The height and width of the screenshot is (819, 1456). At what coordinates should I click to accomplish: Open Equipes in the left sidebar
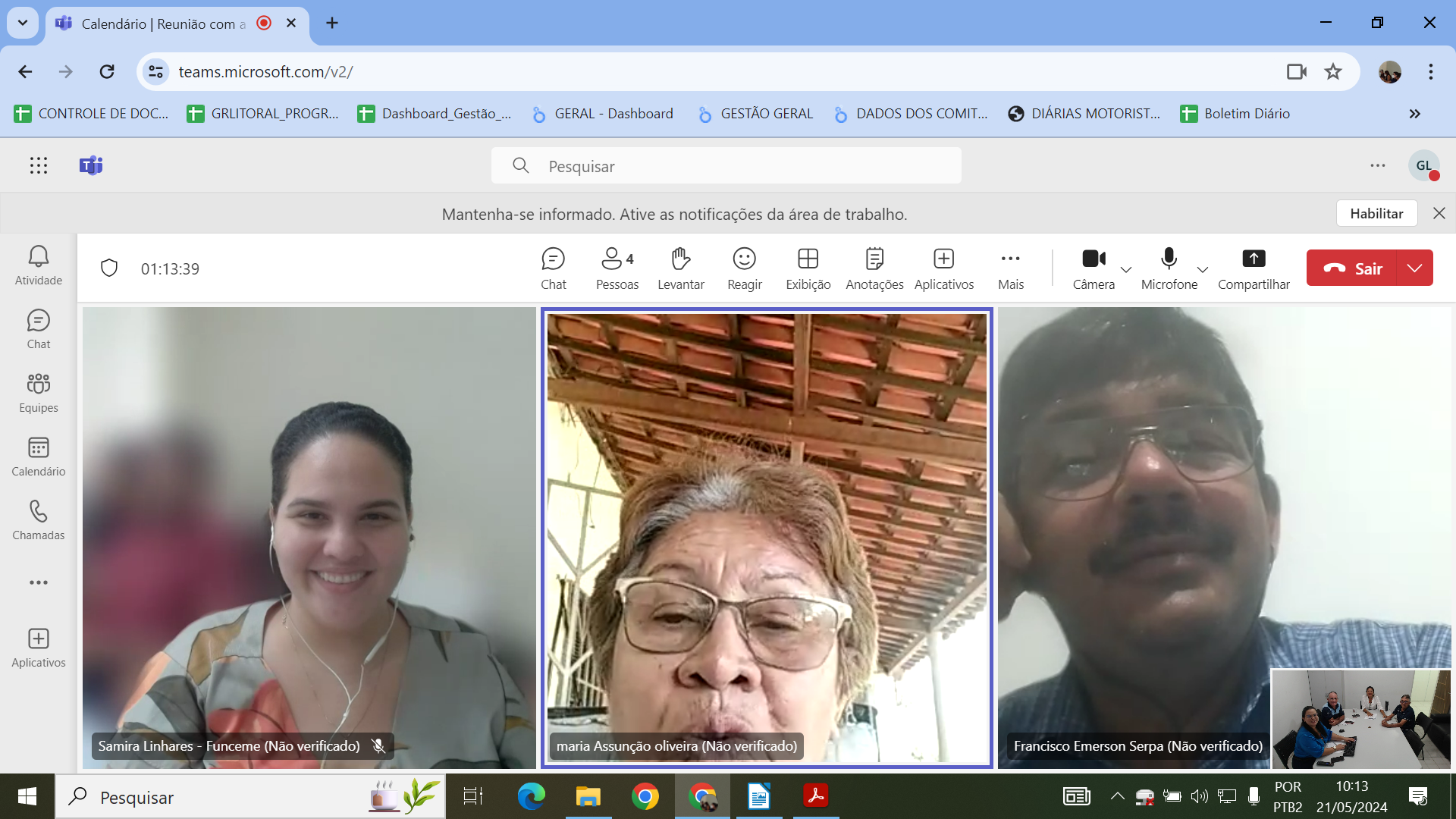[39, 393]
